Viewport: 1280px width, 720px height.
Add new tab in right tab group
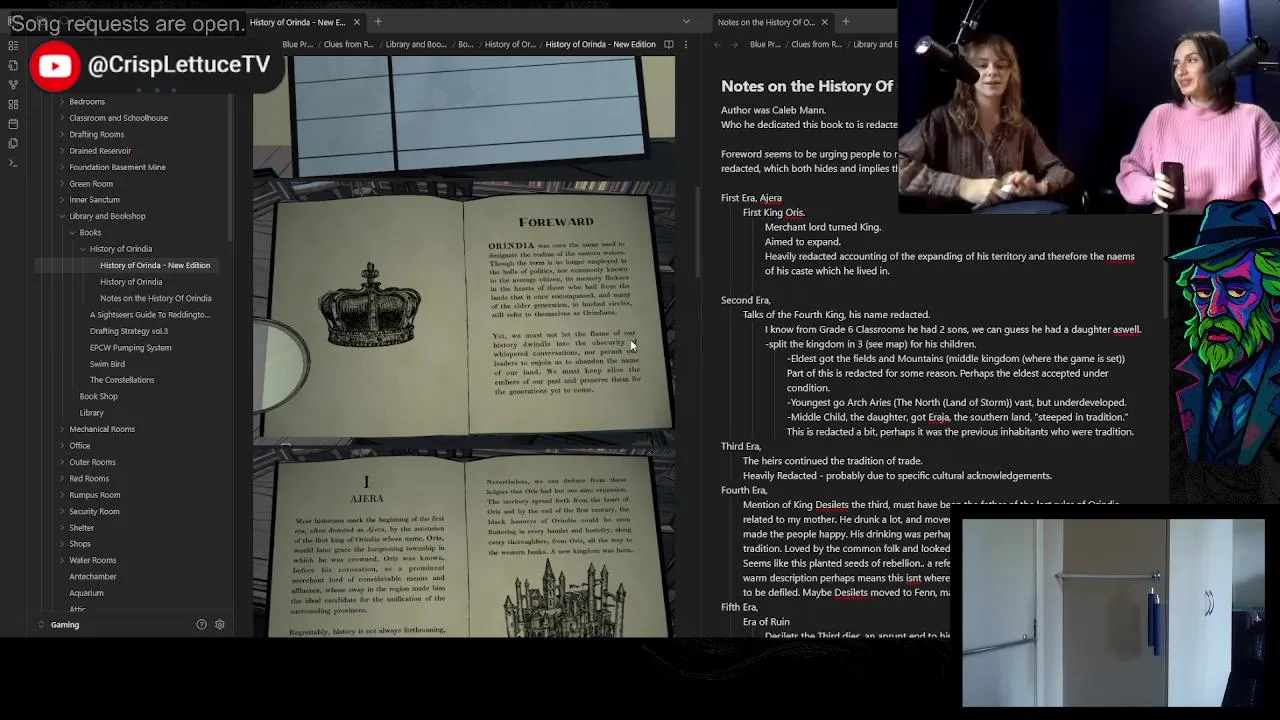(x=845, y=22)
